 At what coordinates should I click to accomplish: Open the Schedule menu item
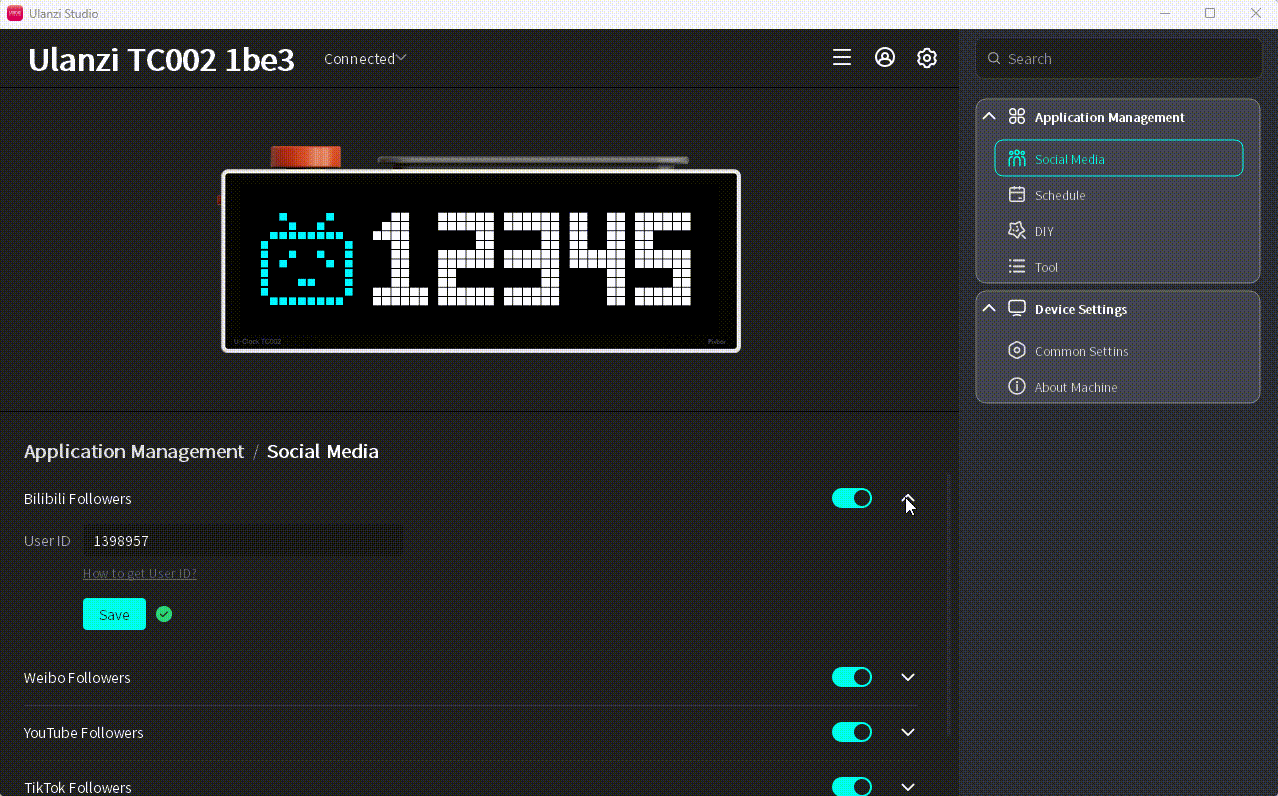tap(1119, 195)
